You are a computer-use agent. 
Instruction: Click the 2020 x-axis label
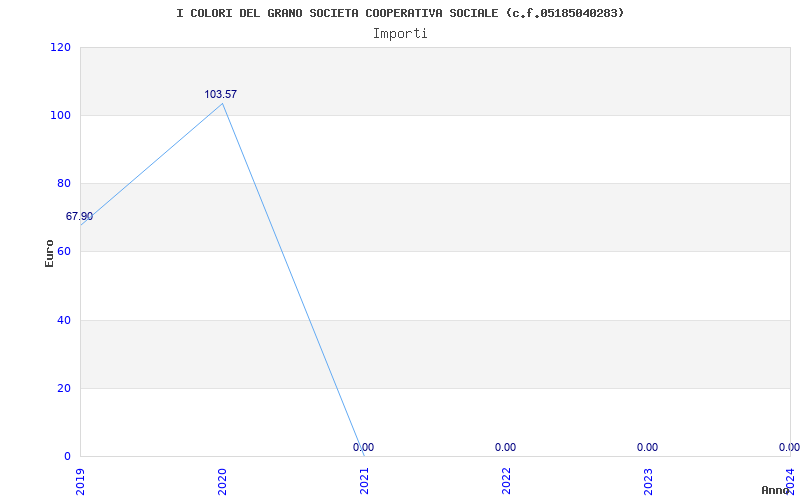222,482
